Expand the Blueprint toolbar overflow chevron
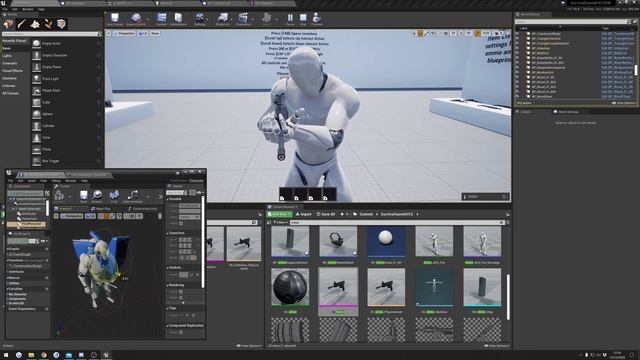 pyautogui.click(x=160, y=197)
